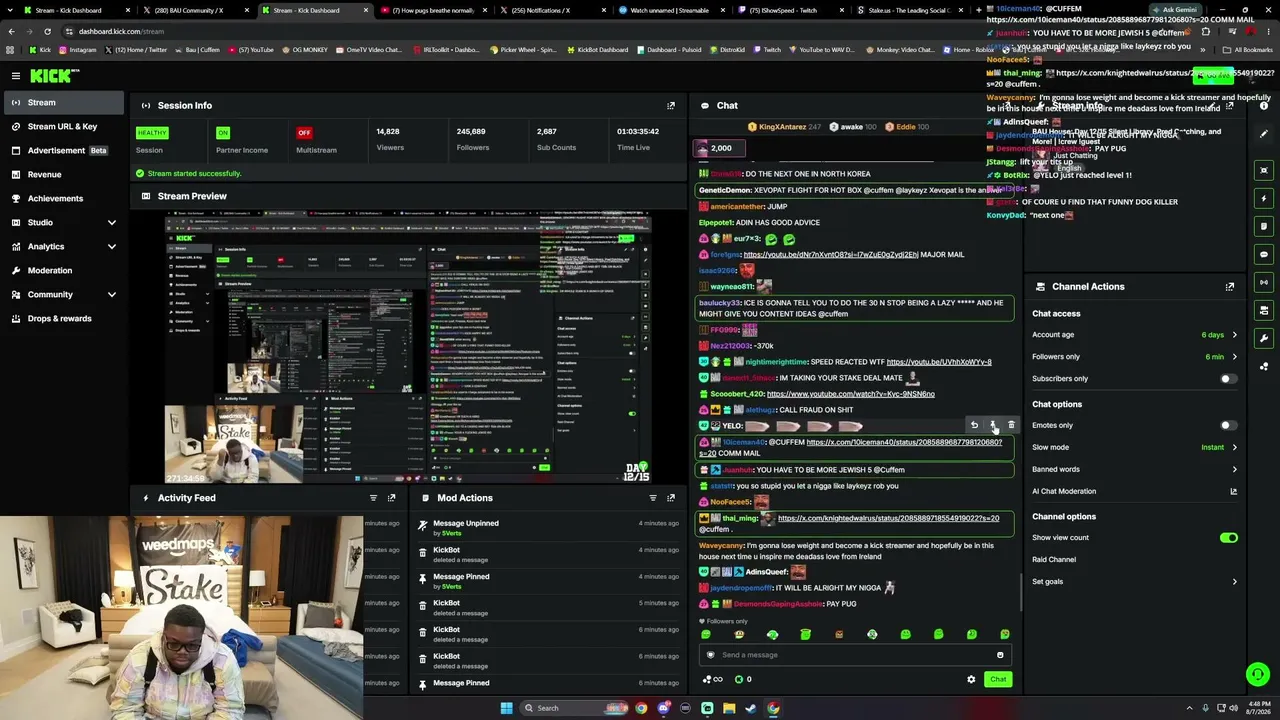Screen dimensions: 1280x720
Task: Open AI Chat Moderation external link
Action: pyautogui.click(x=1233, y=491)
